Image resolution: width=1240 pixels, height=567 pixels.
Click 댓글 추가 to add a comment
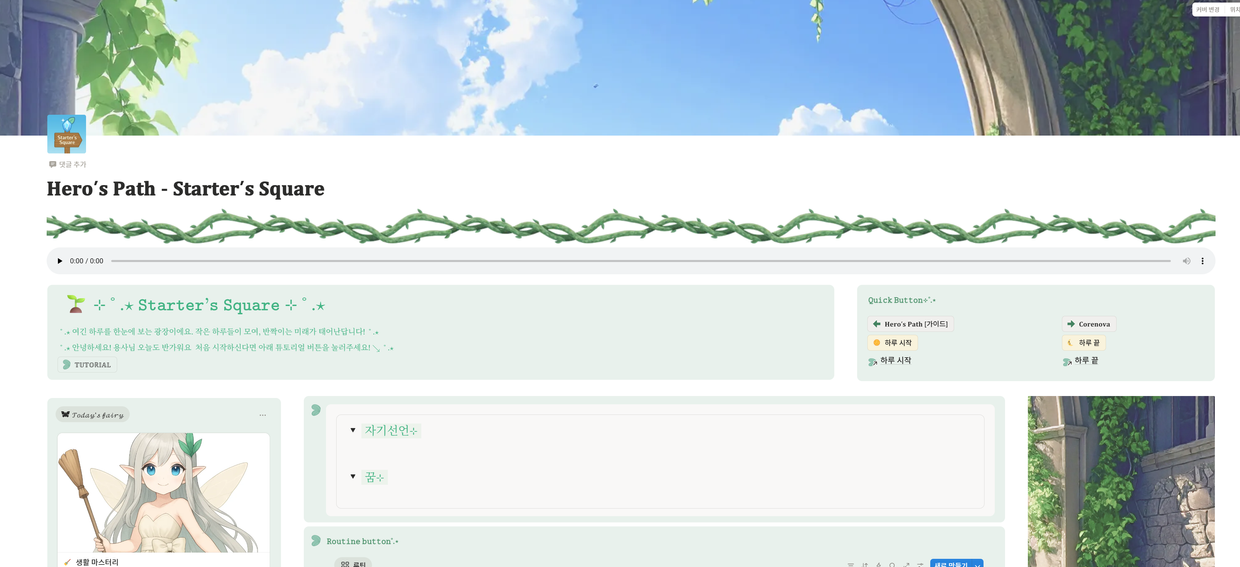point(68,164)
